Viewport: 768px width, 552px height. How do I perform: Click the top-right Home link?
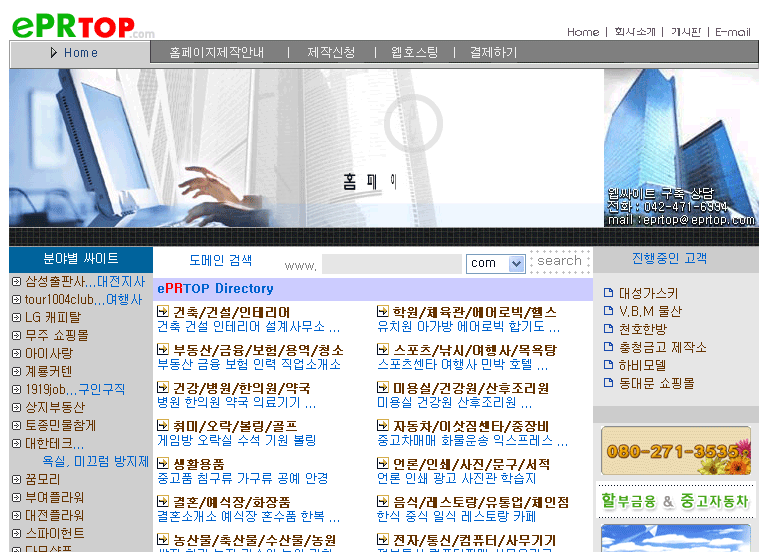583,32
